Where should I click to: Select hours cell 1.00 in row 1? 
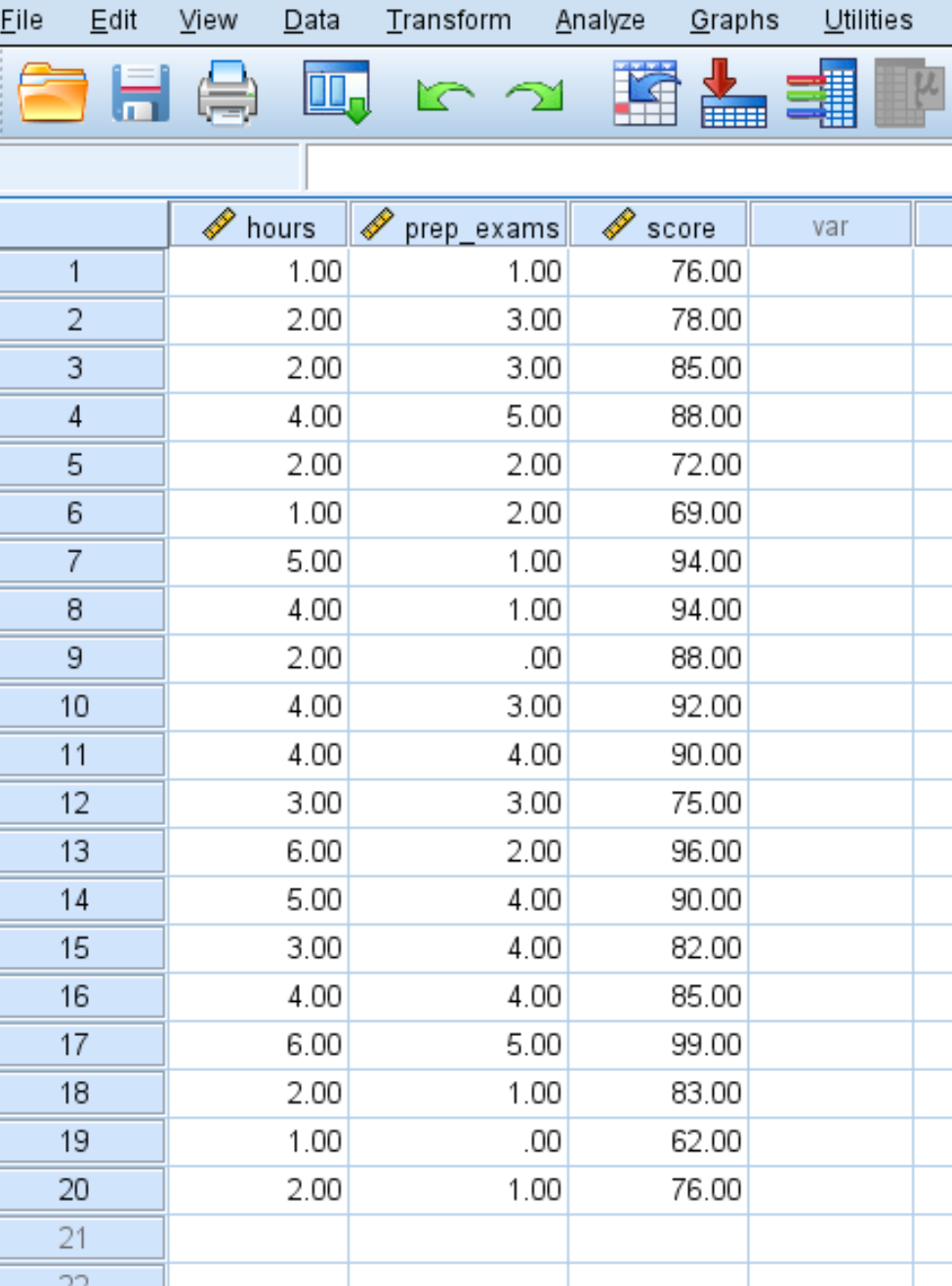coord(258,271)
